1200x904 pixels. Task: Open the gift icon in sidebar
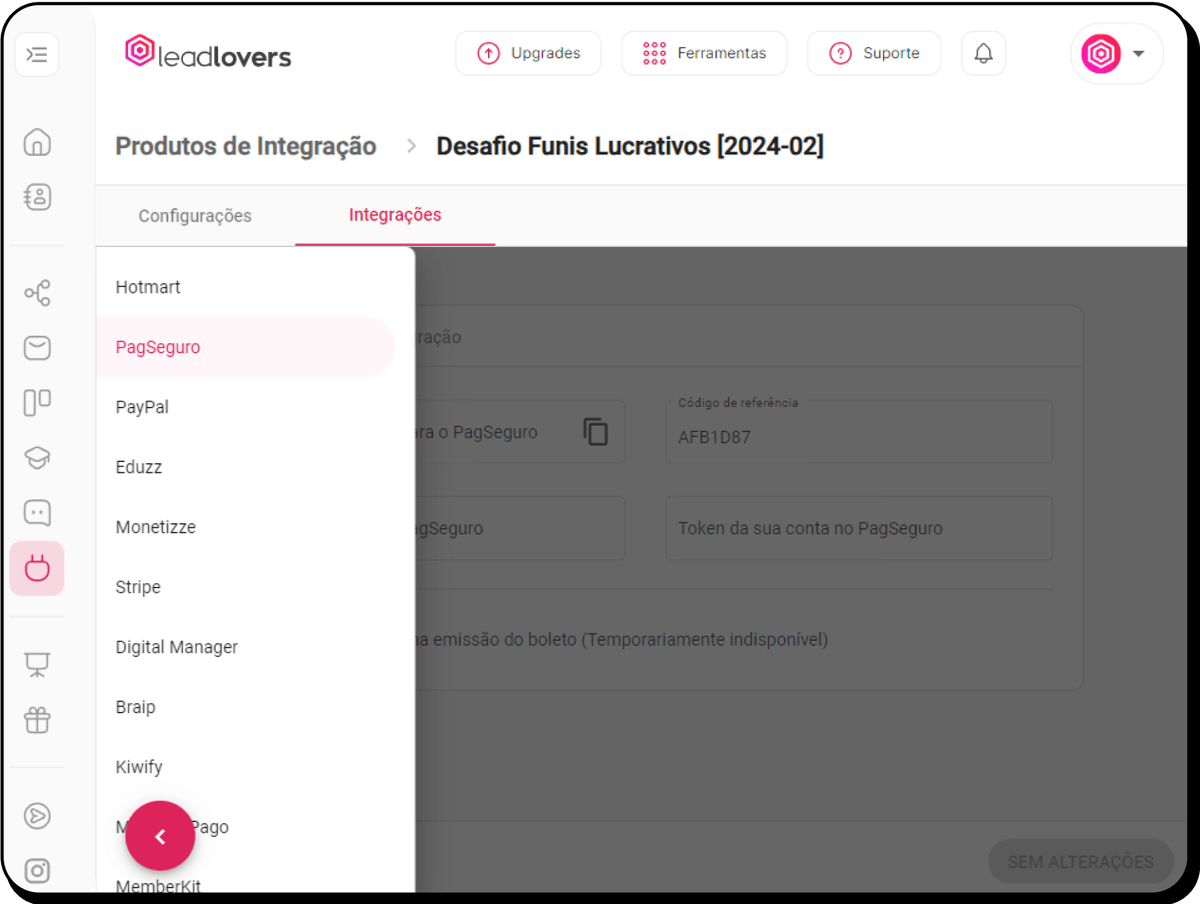(37, 719)
